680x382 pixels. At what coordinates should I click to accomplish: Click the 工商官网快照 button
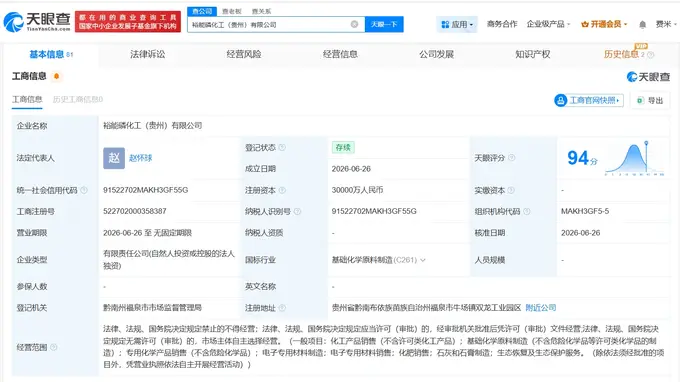(x=588, y=101)
